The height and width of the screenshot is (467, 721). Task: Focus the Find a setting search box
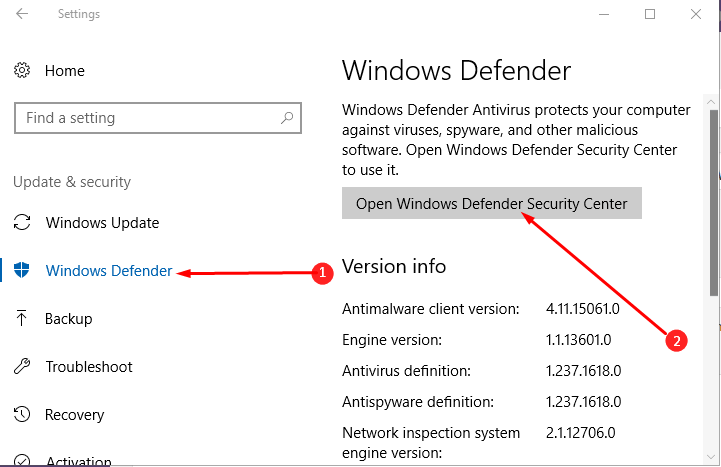tap(158, 118)
